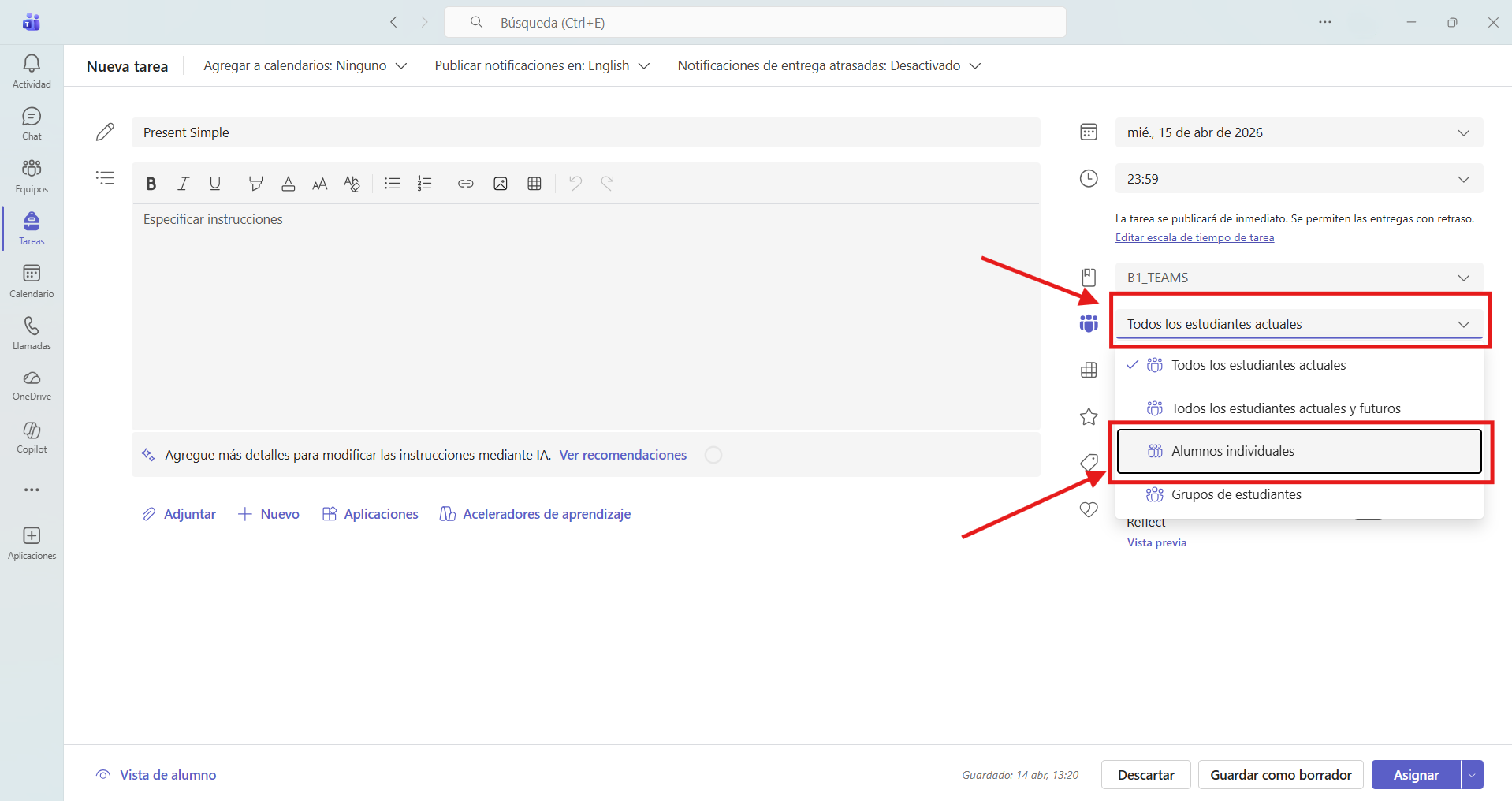
Task: Click Nuevo to create a file
Action: [269, 514]
